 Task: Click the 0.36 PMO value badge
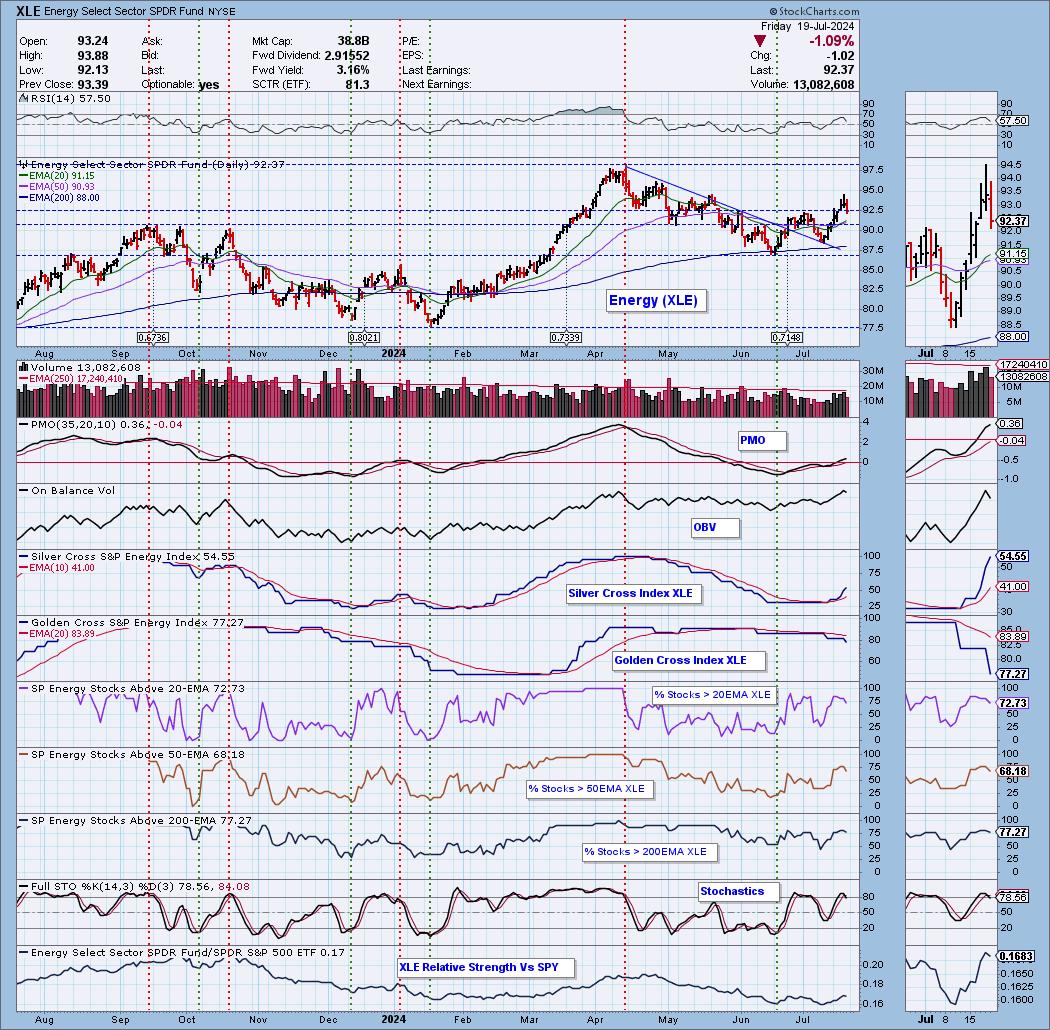[1010, 424]
